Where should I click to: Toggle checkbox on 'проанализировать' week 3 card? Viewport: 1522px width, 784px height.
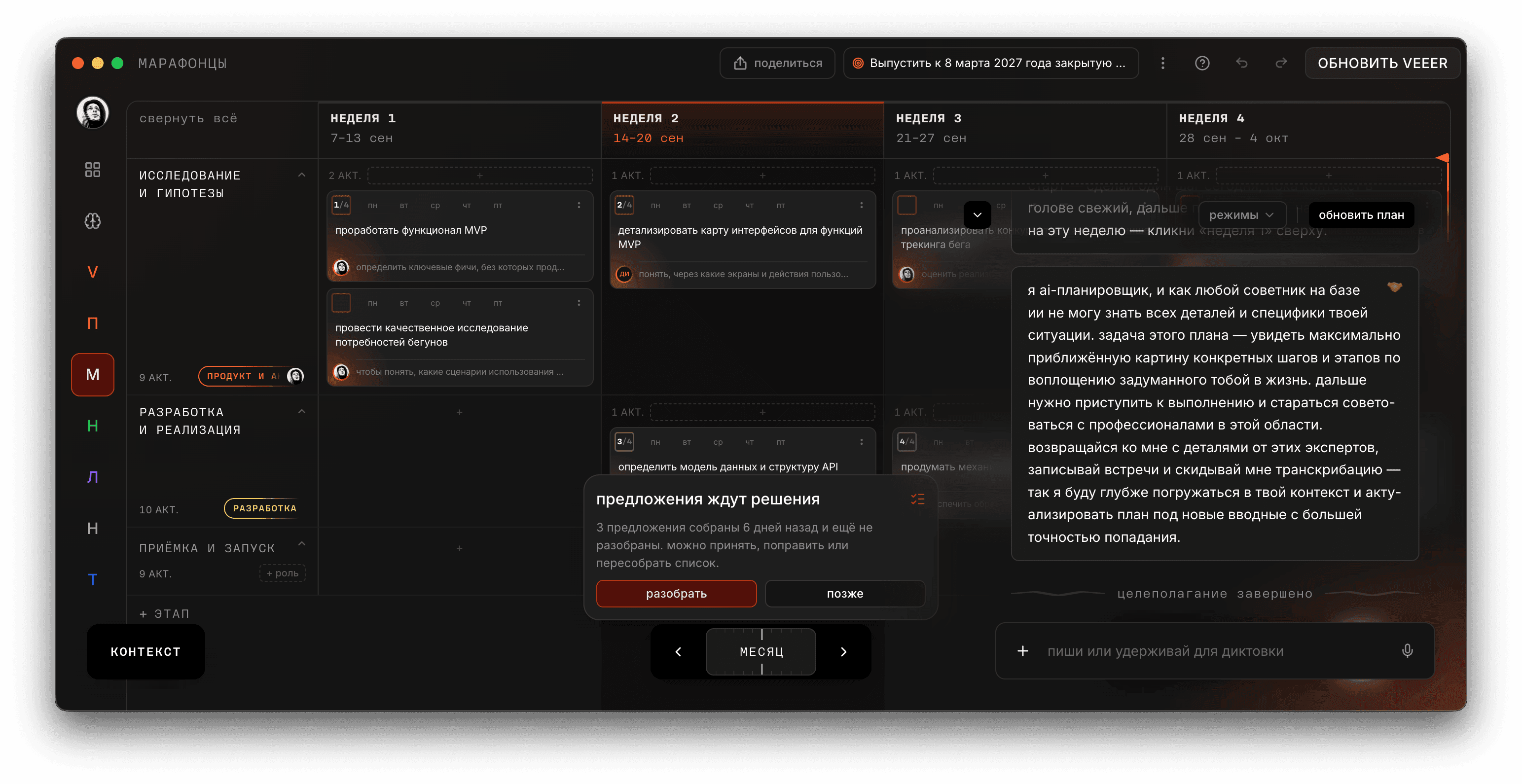point(907,205)
